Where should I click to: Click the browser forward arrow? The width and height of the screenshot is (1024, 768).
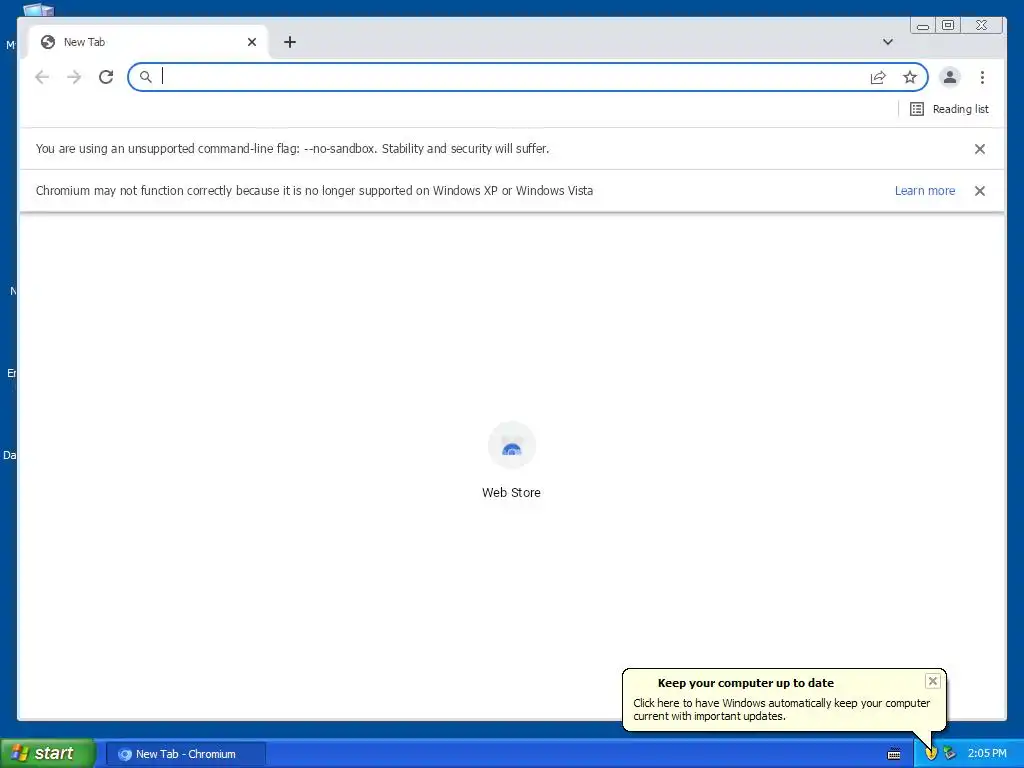click(x=74, y=77)
